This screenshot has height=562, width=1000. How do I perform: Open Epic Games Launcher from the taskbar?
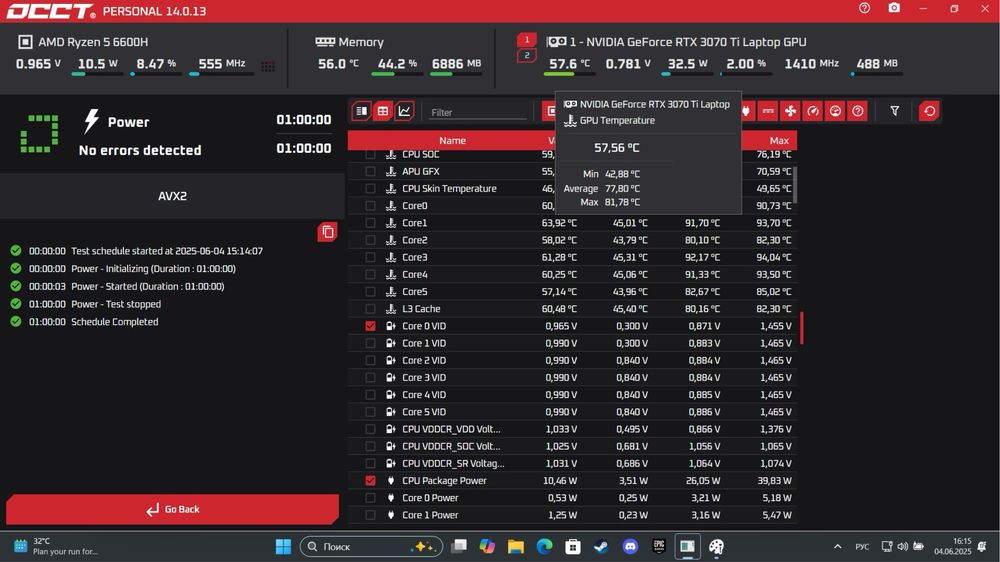click(659, 547)
